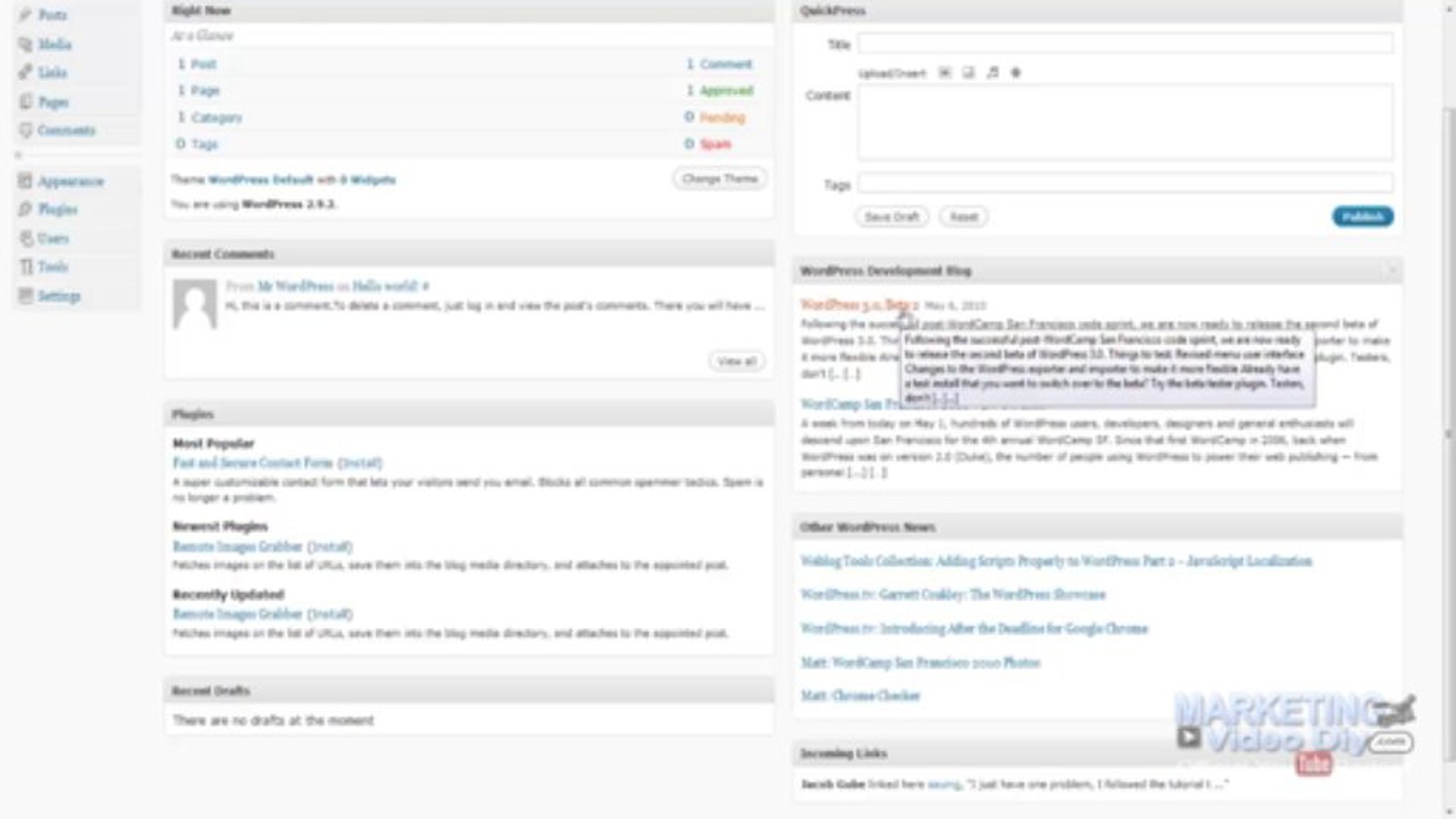Viewport: 1456px width, 819px height.
Task: Select the Posts icon in the sidebar
Action: (x=25, y=14)
